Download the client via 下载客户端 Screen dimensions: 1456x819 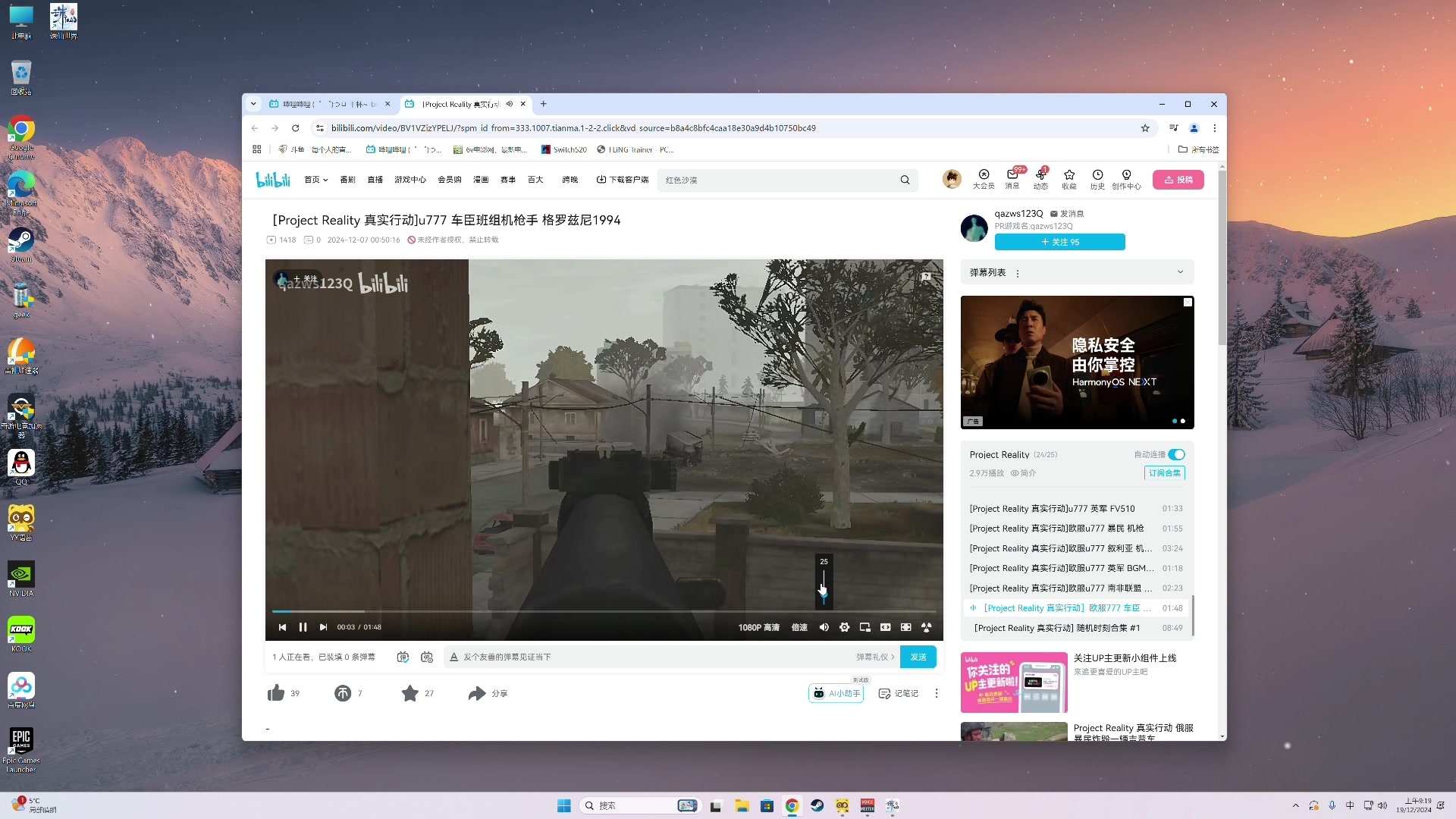[x=623, y=180]
